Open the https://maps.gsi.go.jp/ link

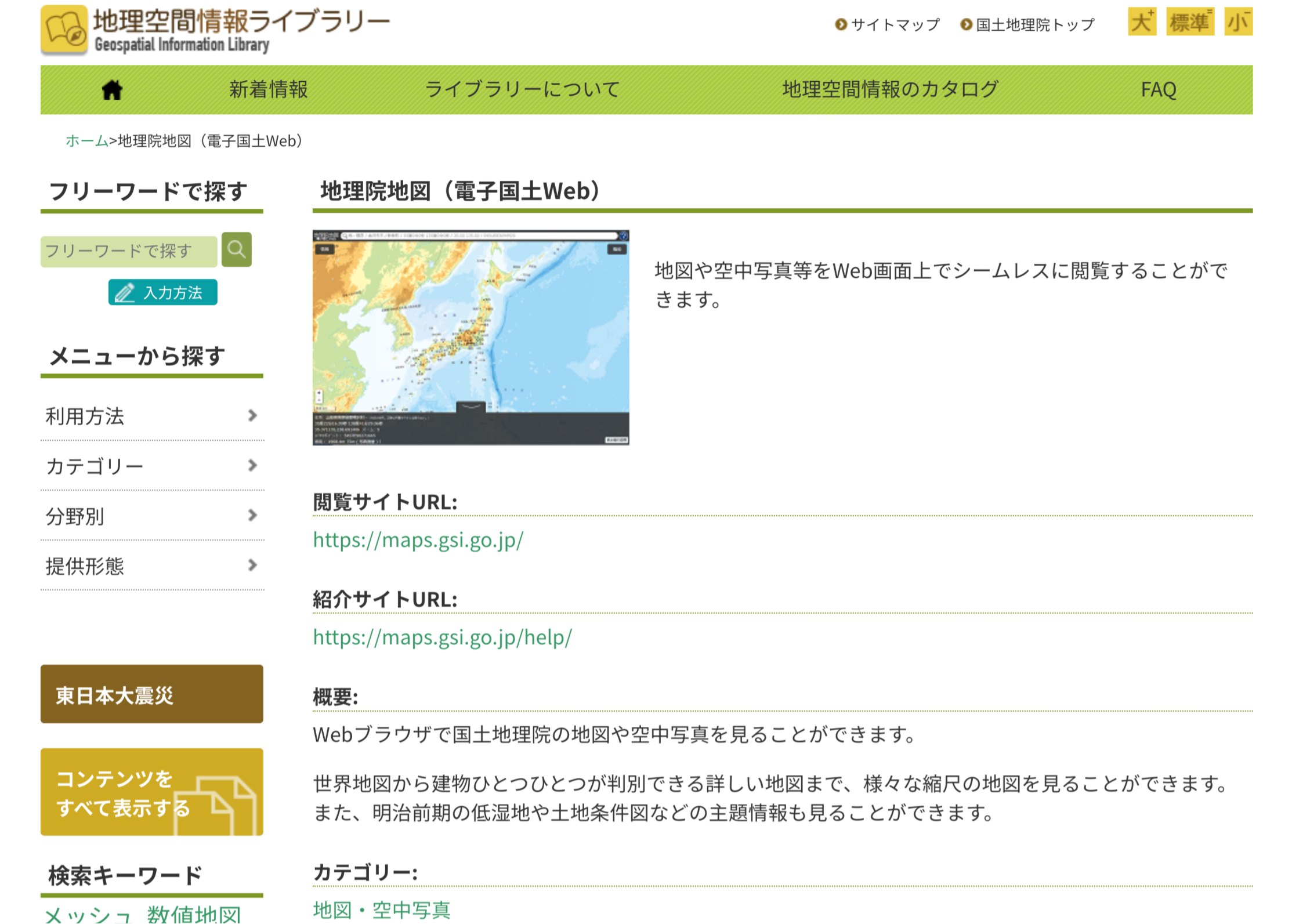(418, 540)
